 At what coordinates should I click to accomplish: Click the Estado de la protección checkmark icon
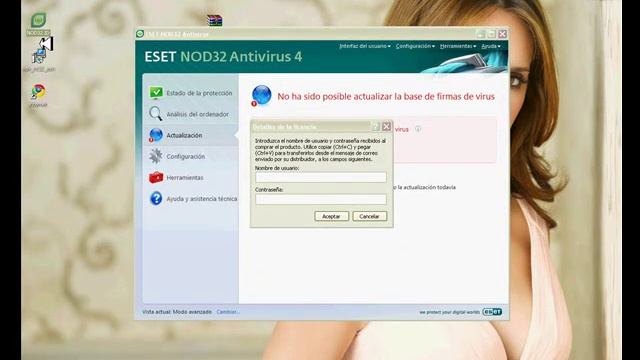(x=156, y=93)
